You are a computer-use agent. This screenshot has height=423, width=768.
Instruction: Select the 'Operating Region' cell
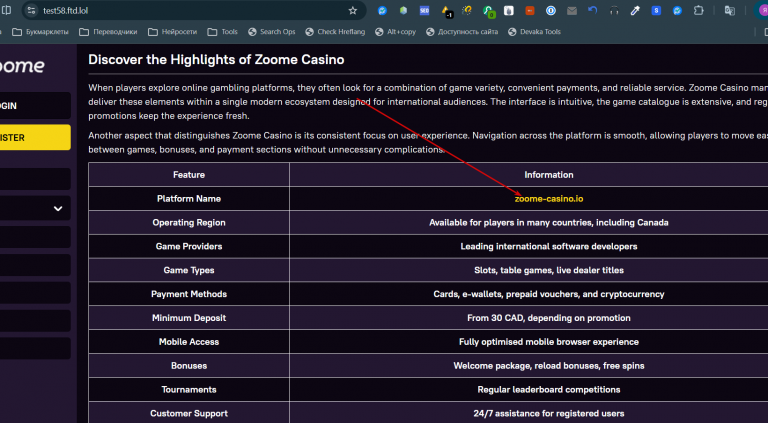(189, 222)
